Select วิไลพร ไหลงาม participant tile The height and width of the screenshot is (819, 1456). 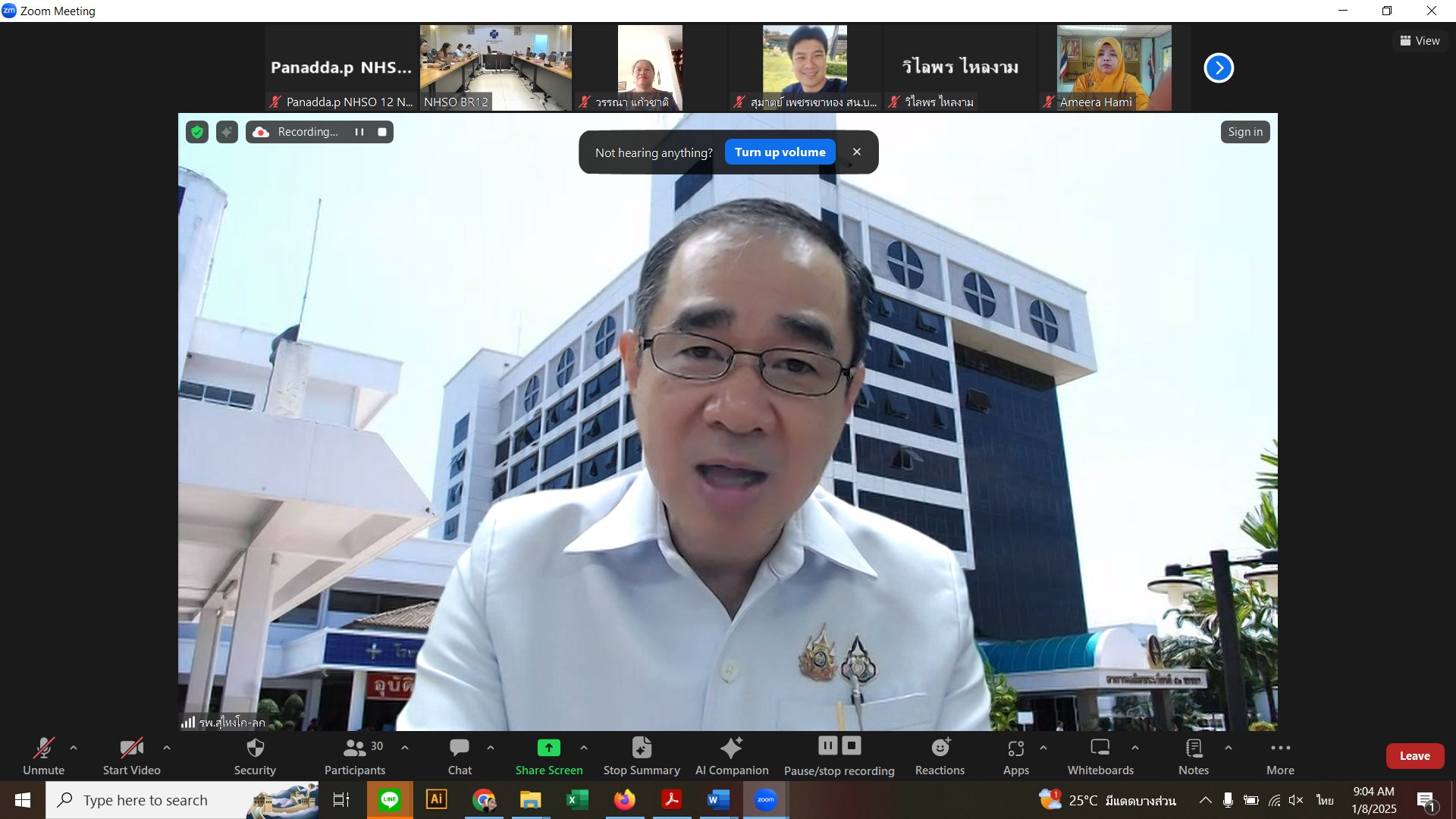(959, 68)
